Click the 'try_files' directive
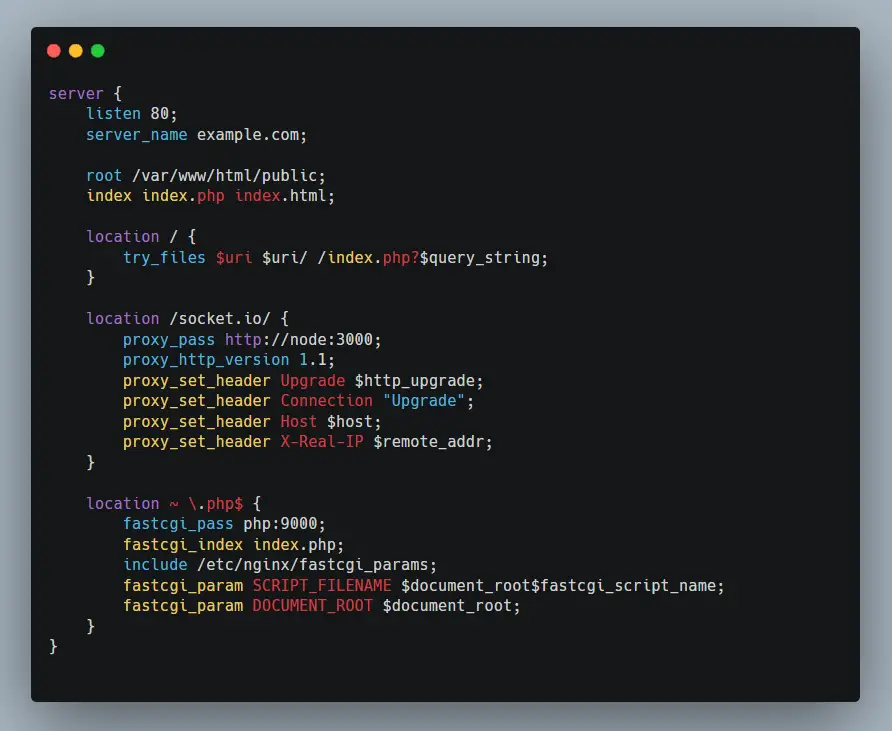This screenshot has height=731, width=892. pyautogui.click(x=164, y=257)
